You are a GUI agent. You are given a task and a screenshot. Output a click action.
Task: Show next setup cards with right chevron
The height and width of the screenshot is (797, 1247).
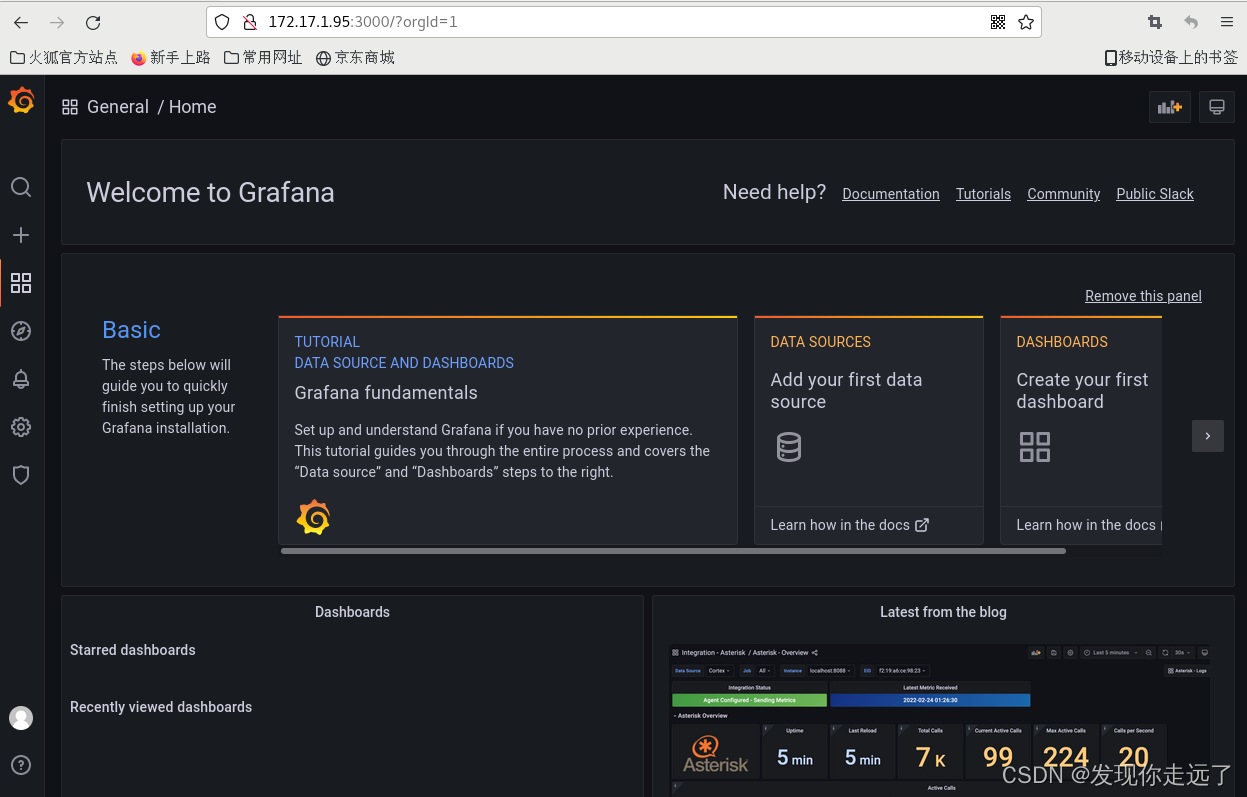click(x=1208, y=436)
